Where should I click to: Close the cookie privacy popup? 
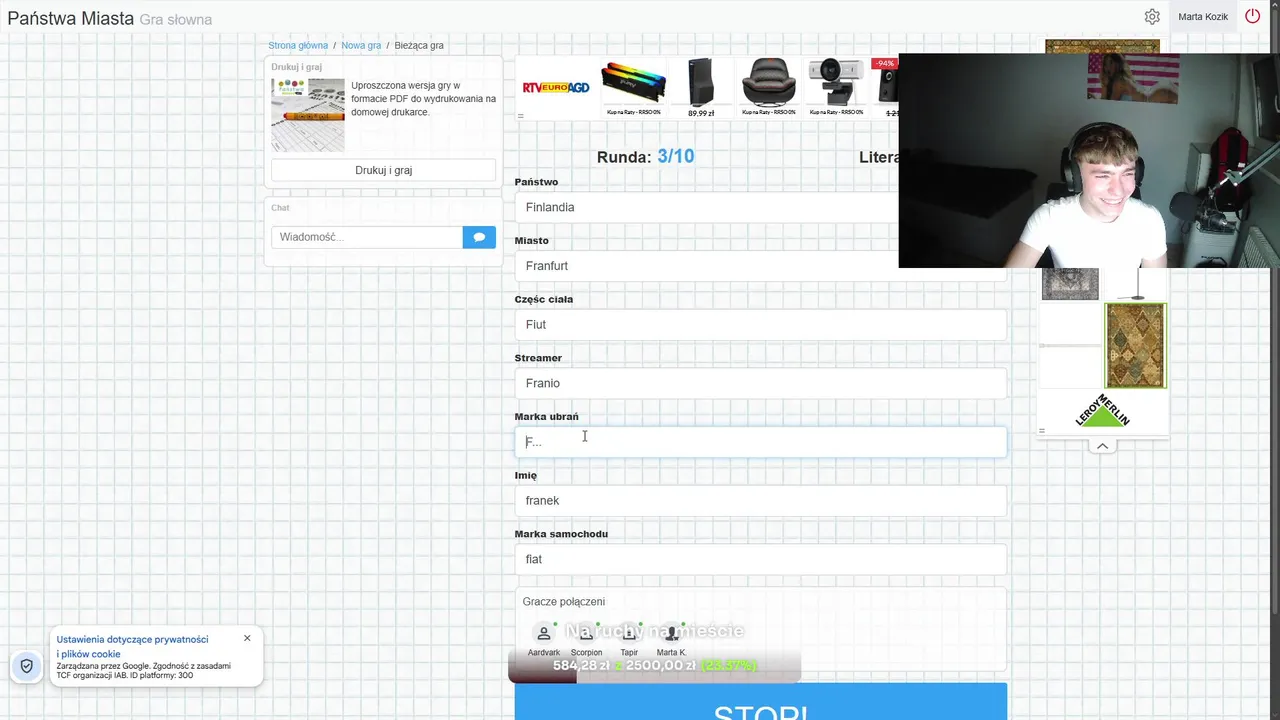[247, 638]
